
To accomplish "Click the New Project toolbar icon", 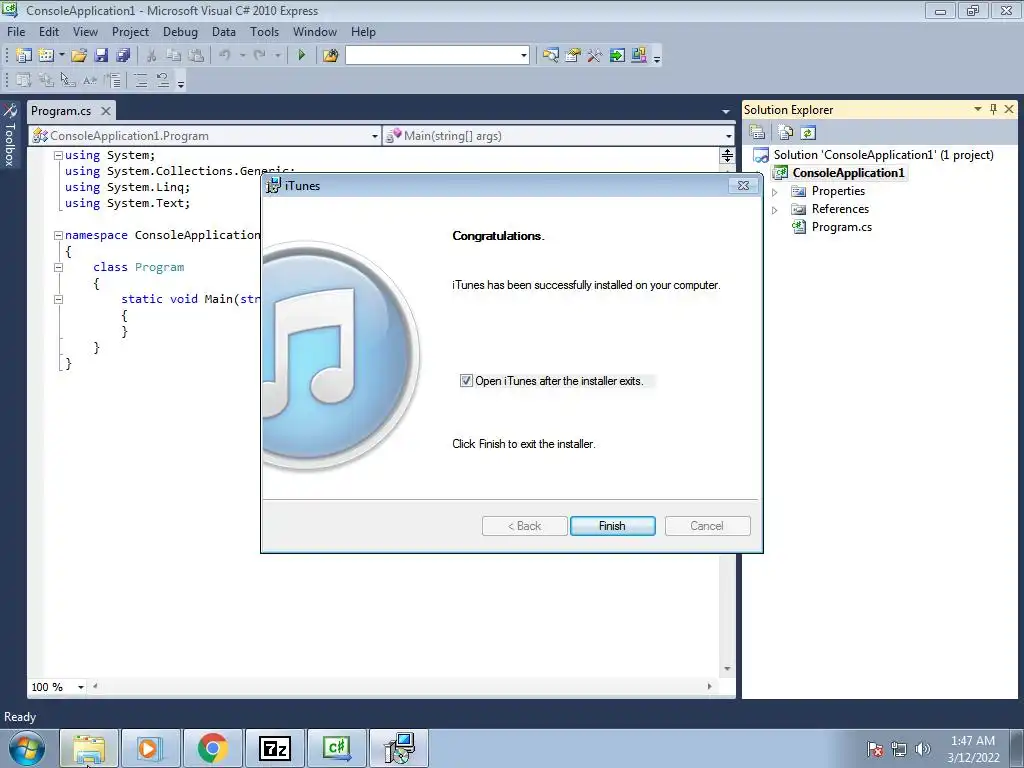I will [x=24, y=56].
